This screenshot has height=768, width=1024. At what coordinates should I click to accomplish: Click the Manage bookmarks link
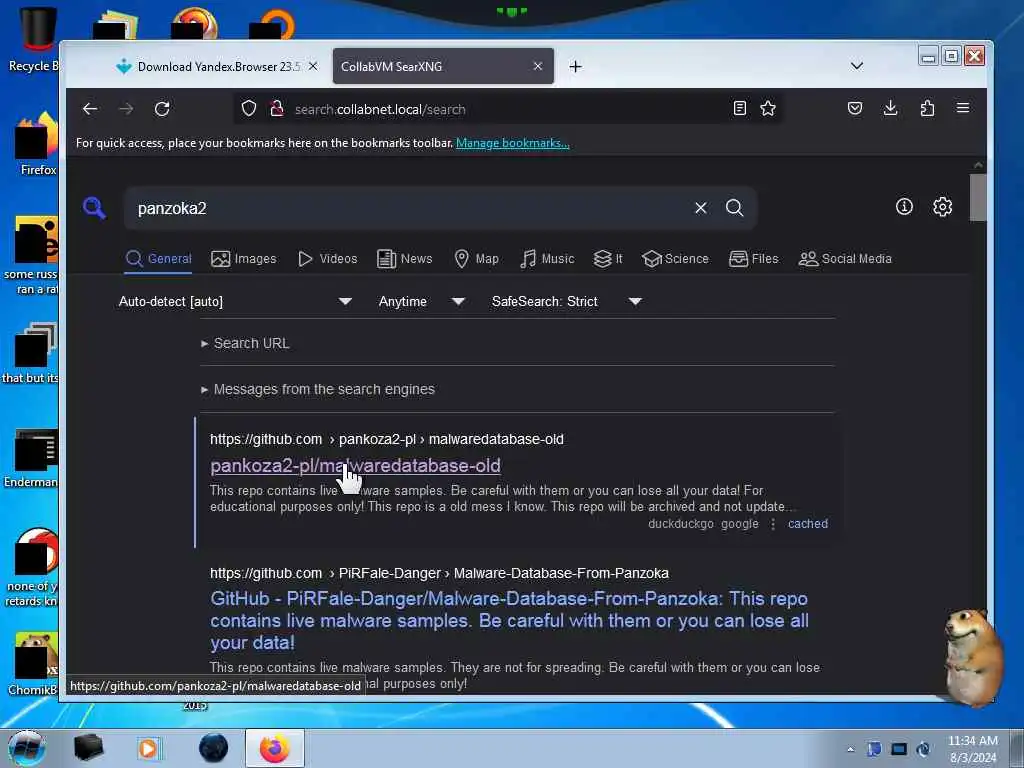point(513,143)
